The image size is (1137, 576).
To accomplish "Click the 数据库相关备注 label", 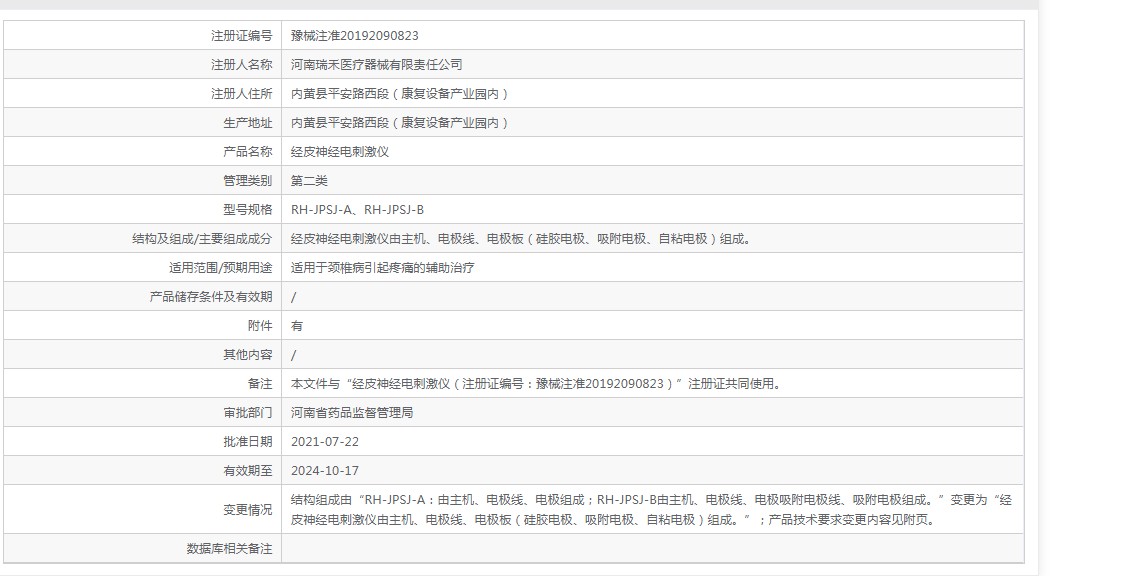I will pos(229,549).
